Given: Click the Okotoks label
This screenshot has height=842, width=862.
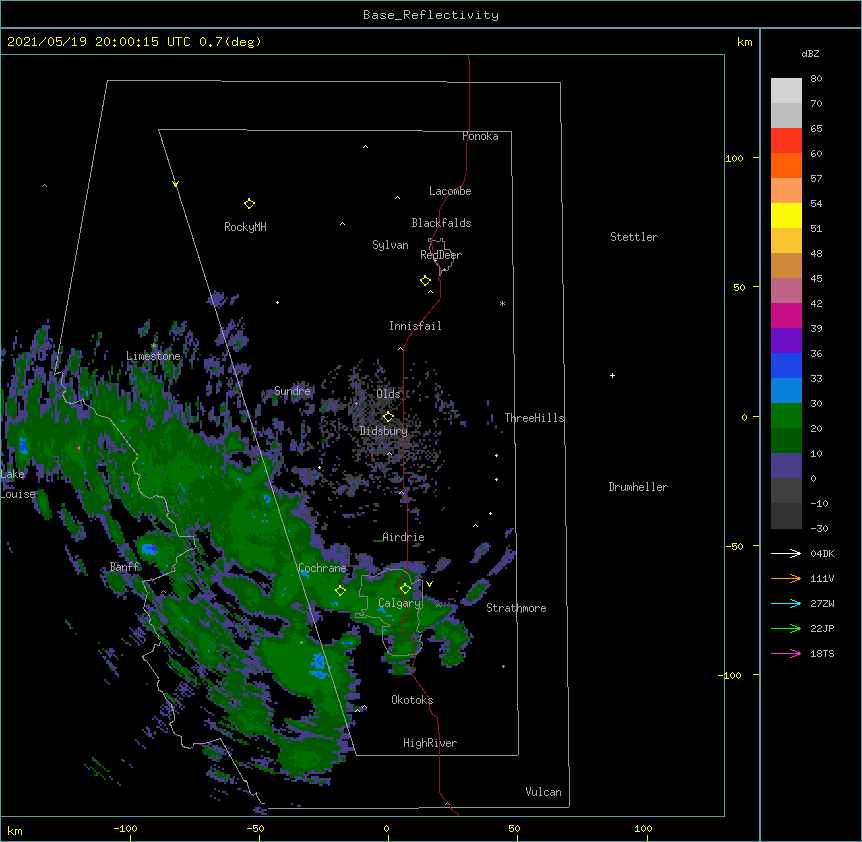Looking at the screenshot, I should pos(412,700).
